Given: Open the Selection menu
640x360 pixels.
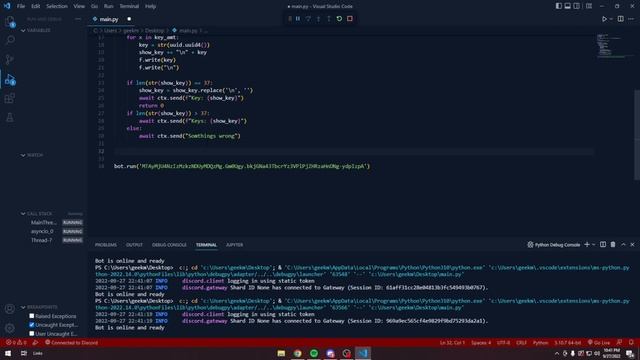Looking at the screenshot, I should tap(57, 6).
